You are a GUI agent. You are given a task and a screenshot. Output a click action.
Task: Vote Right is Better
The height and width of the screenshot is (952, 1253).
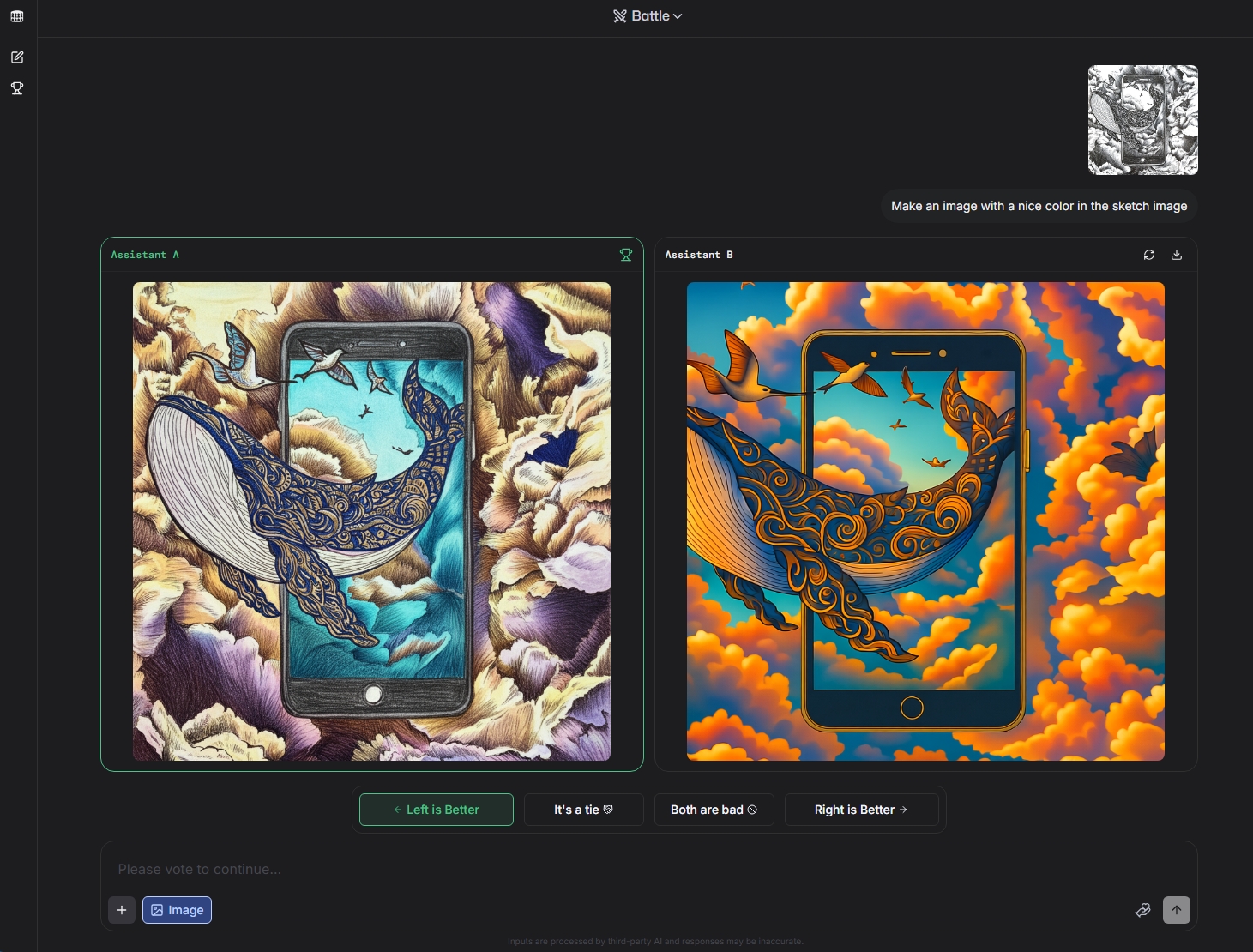(x=862, y=810)
